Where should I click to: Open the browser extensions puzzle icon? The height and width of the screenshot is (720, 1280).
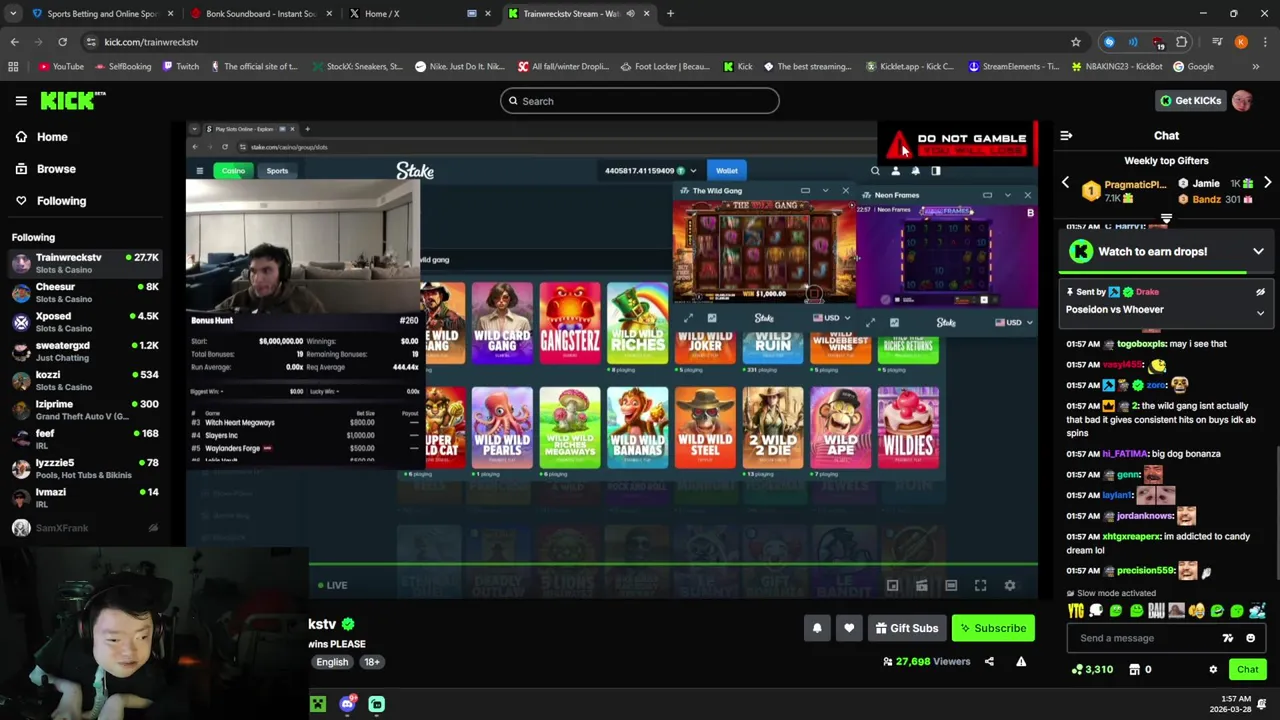[x=1182, y=42]
